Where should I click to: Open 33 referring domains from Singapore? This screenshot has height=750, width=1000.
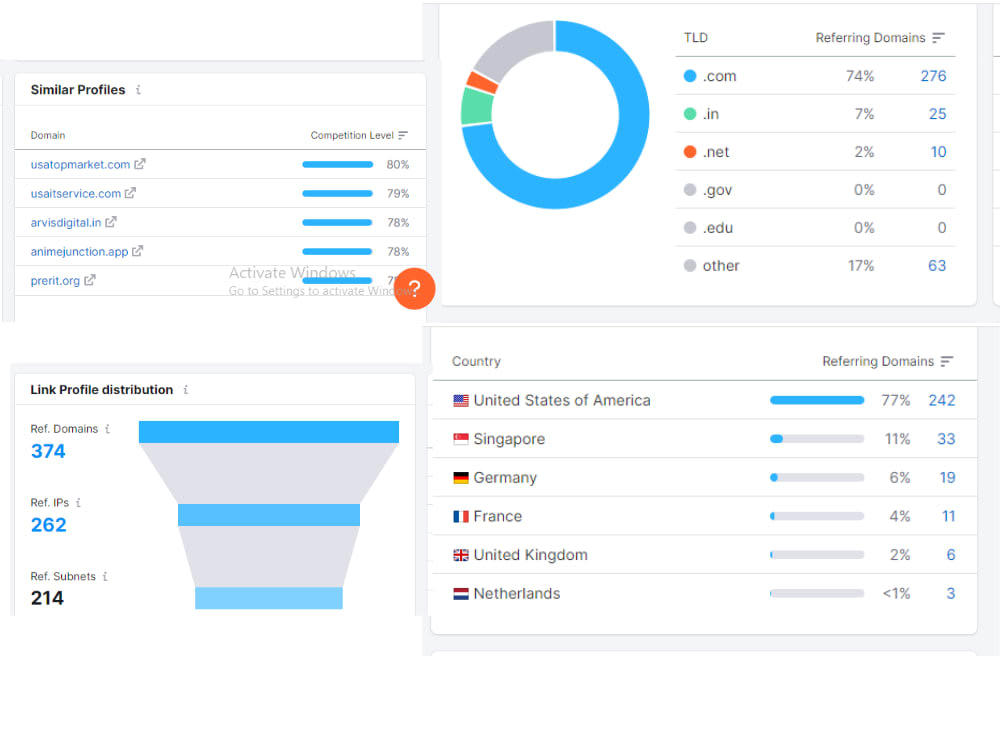[x=946, y=439]
